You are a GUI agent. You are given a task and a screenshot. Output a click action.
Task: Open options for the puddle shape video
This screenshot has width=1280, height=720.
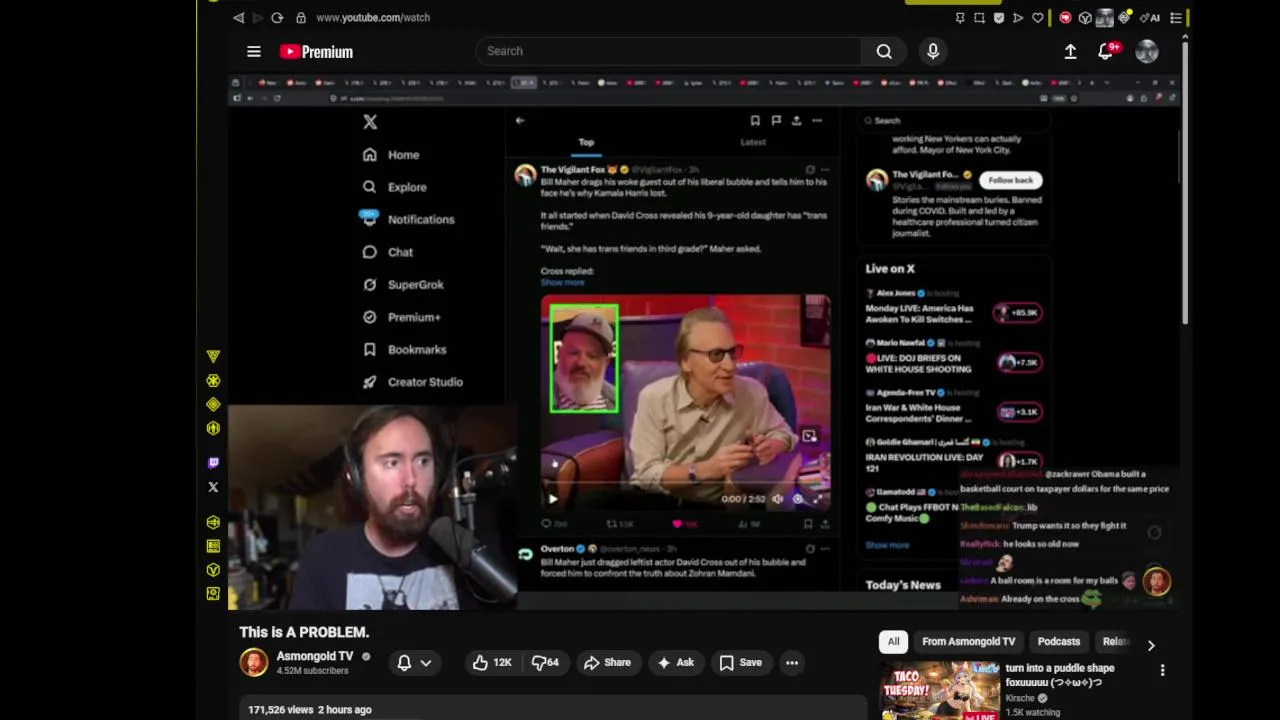click(1162, 670)
